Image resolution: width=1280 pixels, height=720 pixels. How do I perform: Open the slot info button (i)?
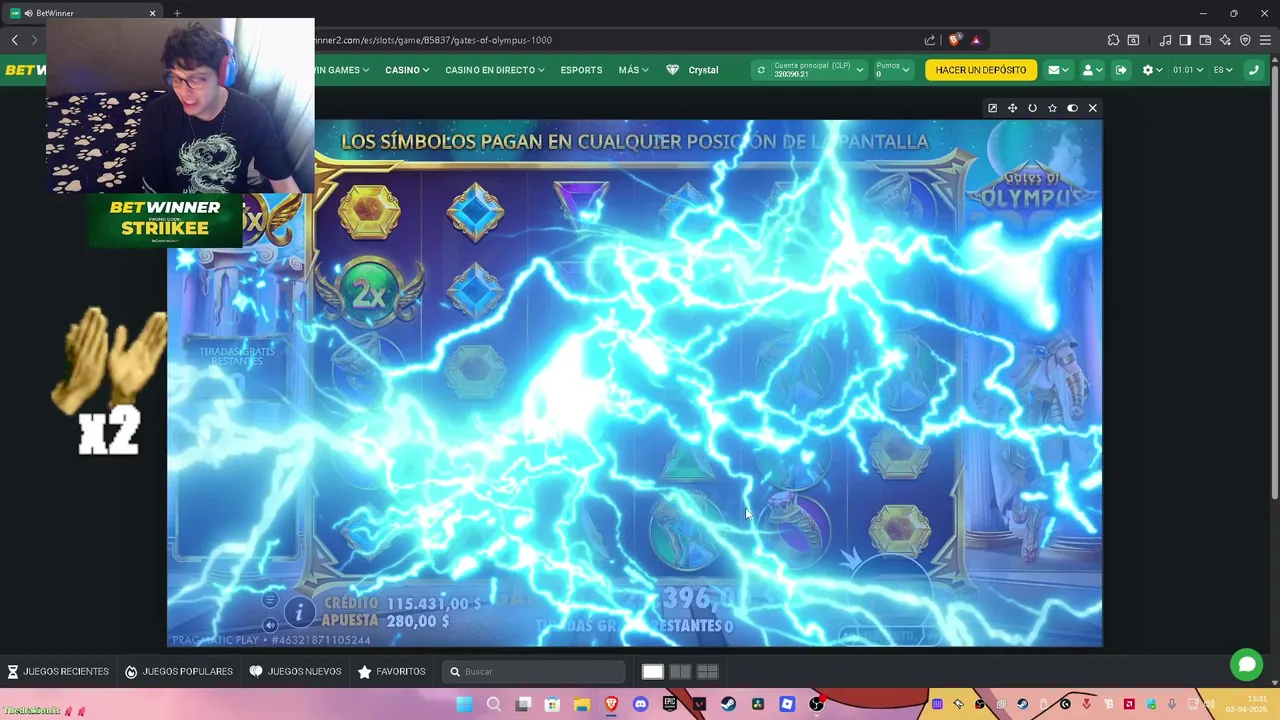(x=298, y=611)
